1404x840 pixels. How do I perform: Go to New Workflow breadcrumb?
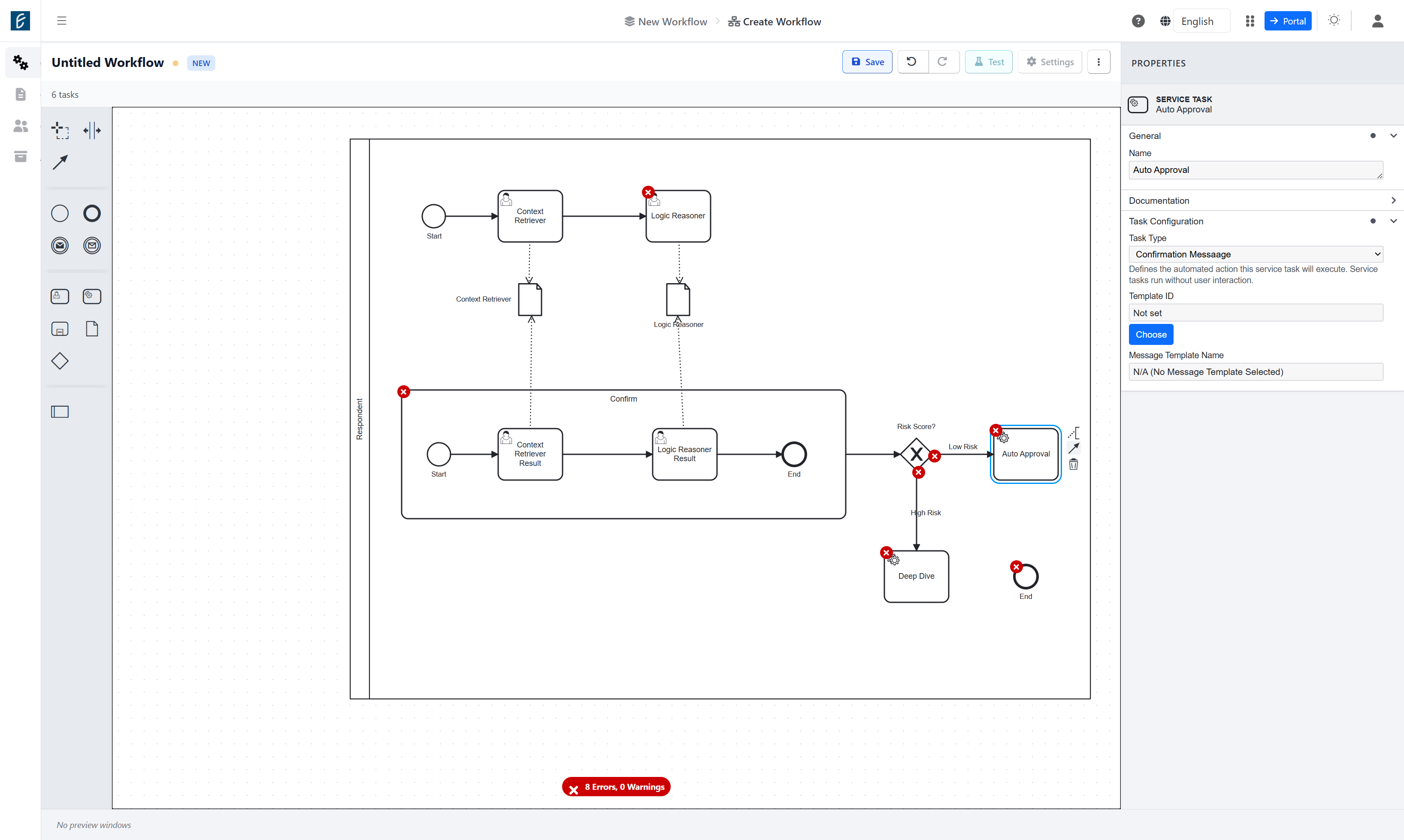(665, 21)
